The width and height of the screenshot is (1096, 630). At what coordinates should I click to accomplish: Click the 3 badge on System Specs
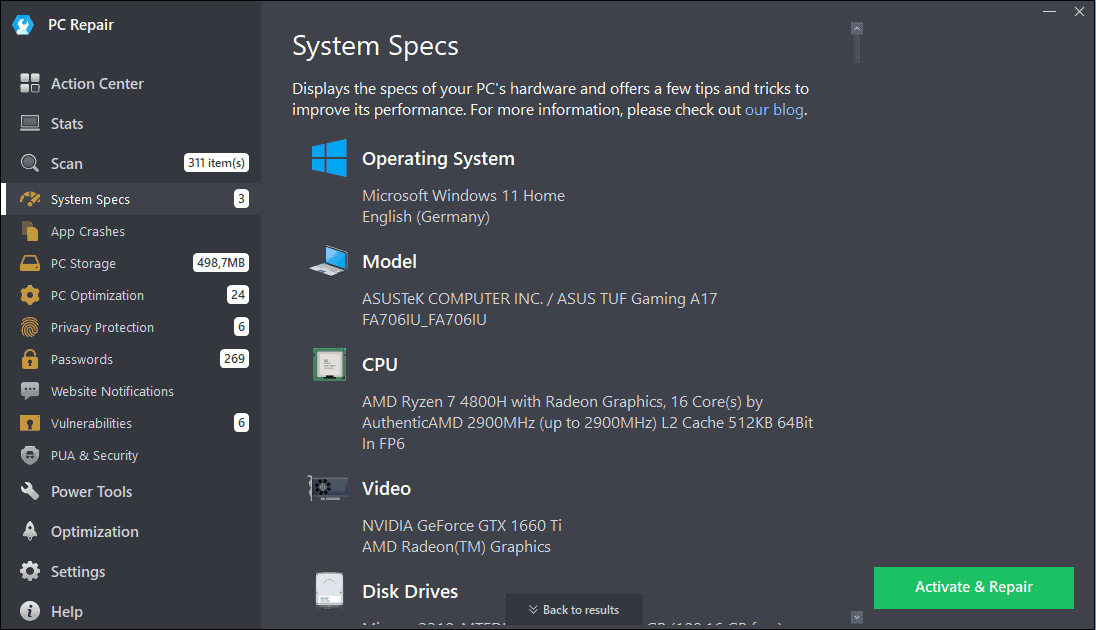click(242, 199)
